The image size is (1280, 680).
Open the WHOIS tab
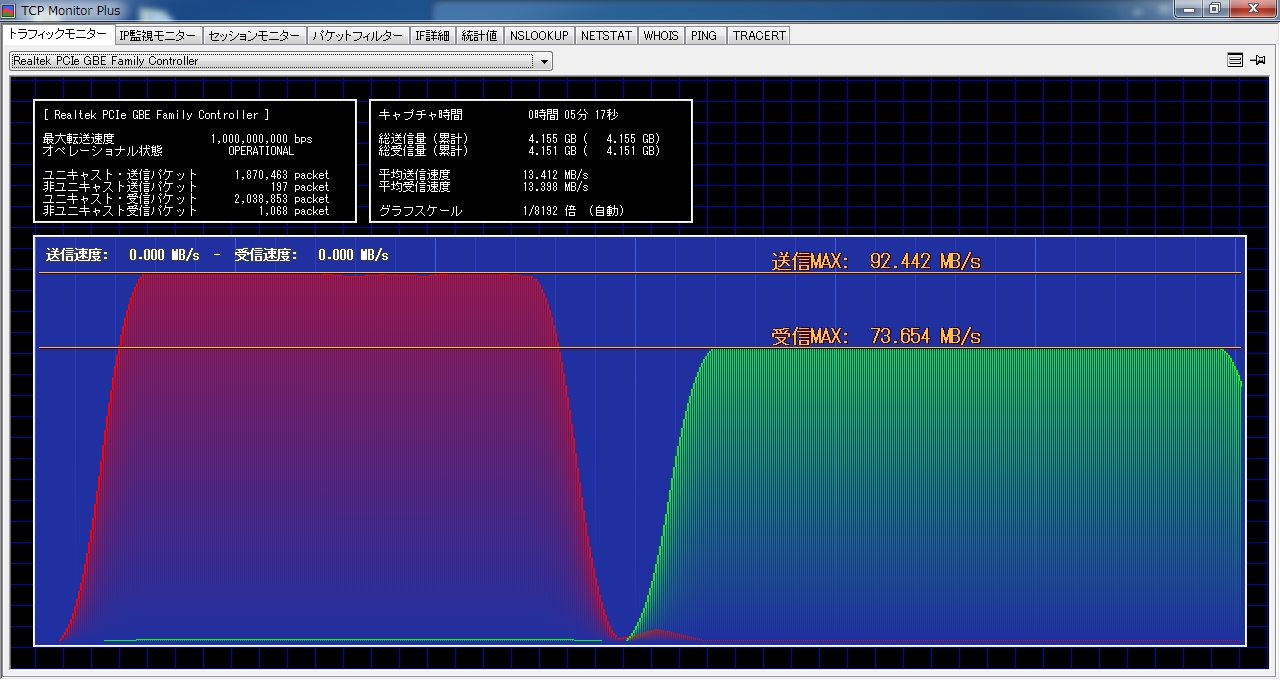click(x=661, y=35)
